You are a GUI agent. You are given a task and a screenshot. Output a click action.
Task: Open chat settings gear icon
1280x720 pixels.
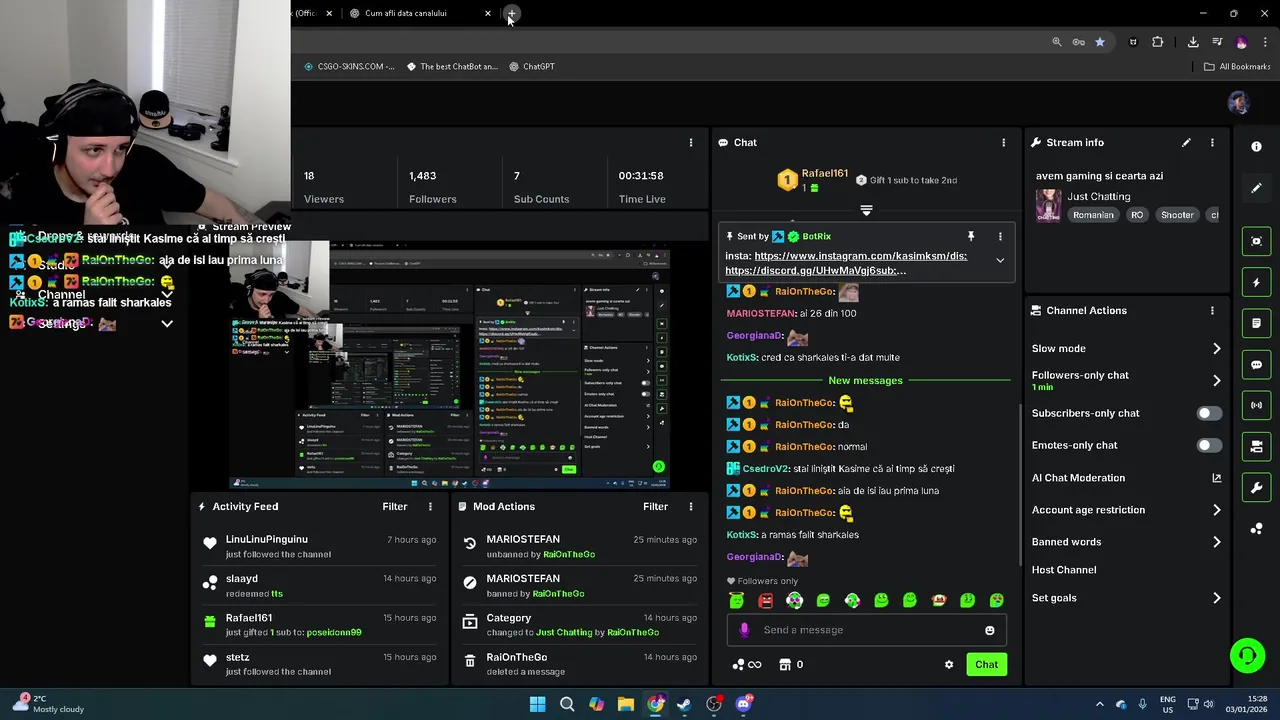pyautogui.click(x=949, y=665)
